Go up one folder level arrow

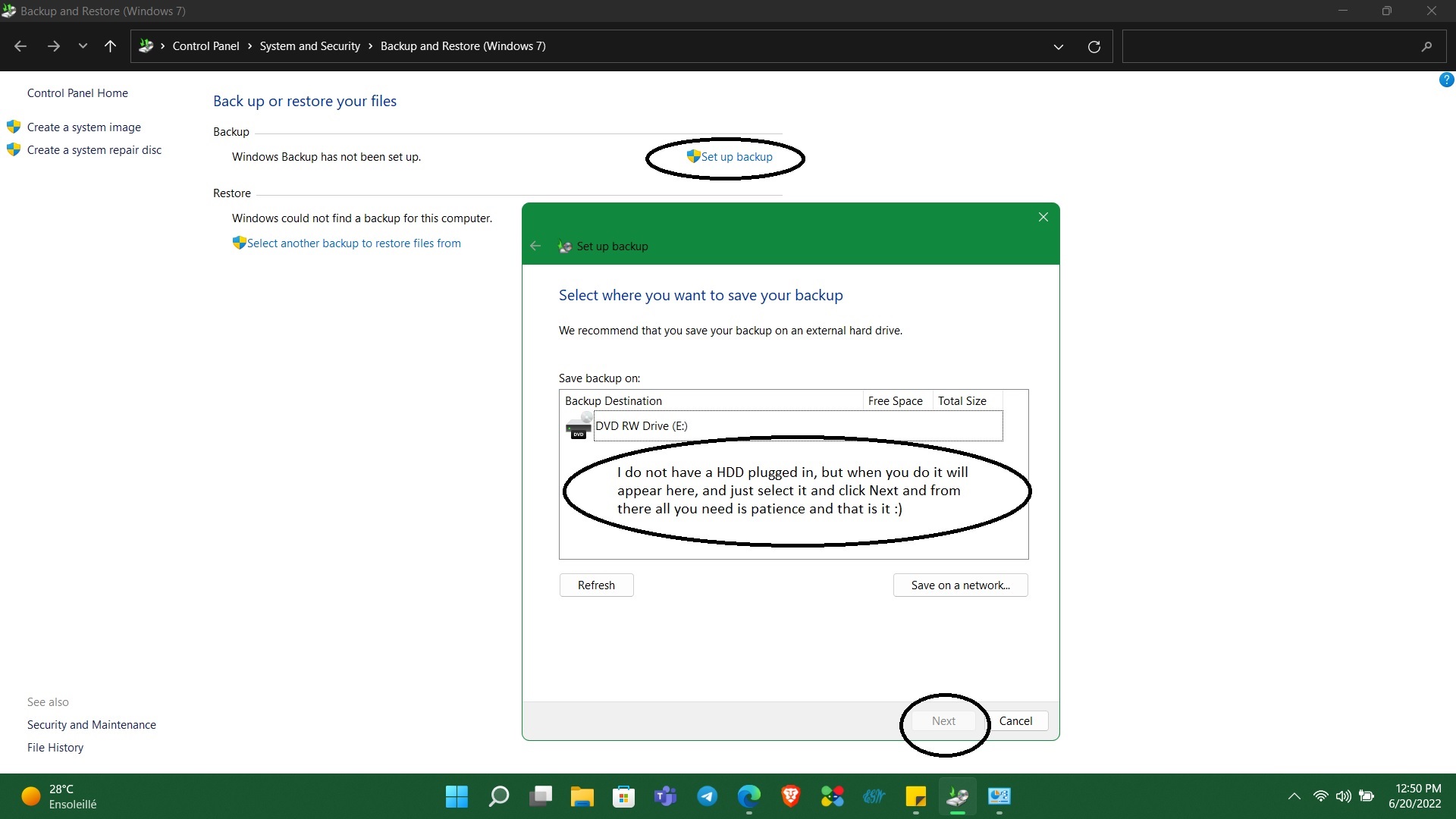click(110, 46)
